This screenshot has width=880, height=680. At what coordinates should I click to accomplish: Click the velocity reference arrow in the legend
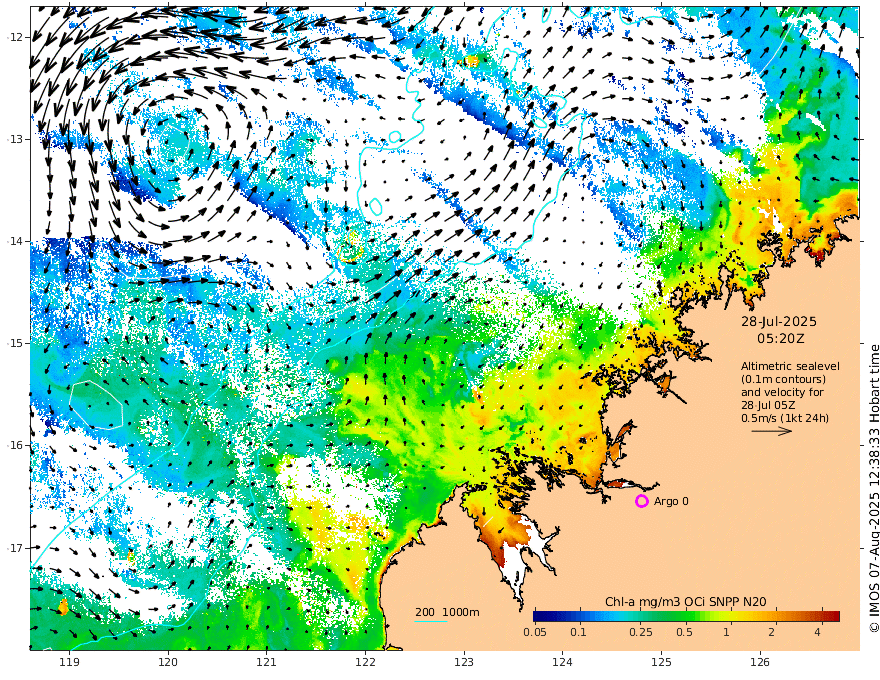point(772,431)
